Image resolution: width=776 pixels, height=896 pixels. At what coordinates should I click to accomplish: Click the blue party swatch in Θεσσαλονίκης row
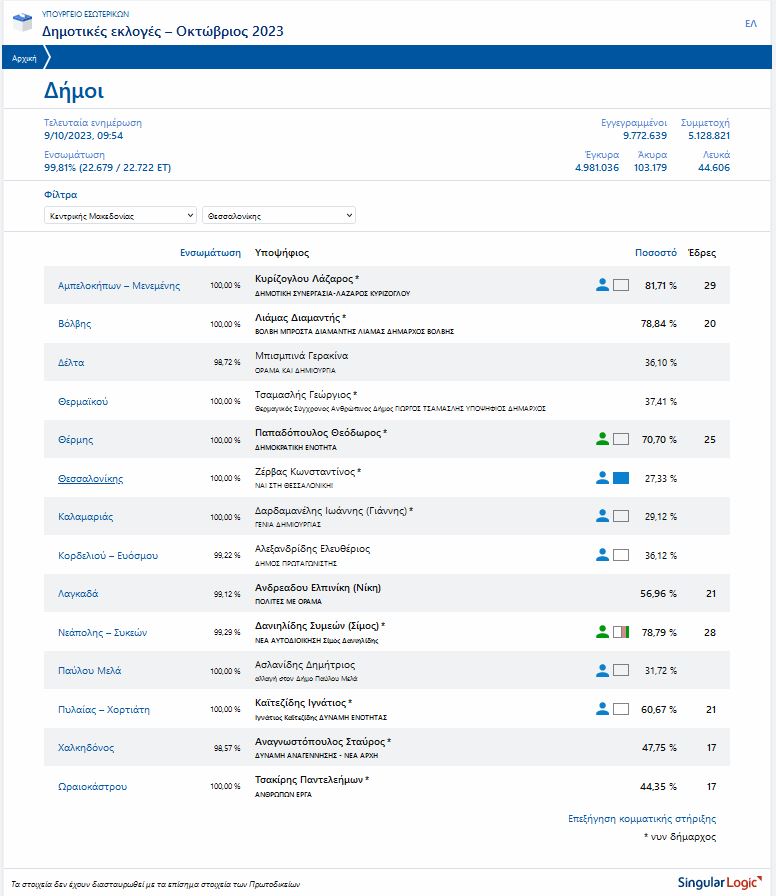click(x=621, y=478)
